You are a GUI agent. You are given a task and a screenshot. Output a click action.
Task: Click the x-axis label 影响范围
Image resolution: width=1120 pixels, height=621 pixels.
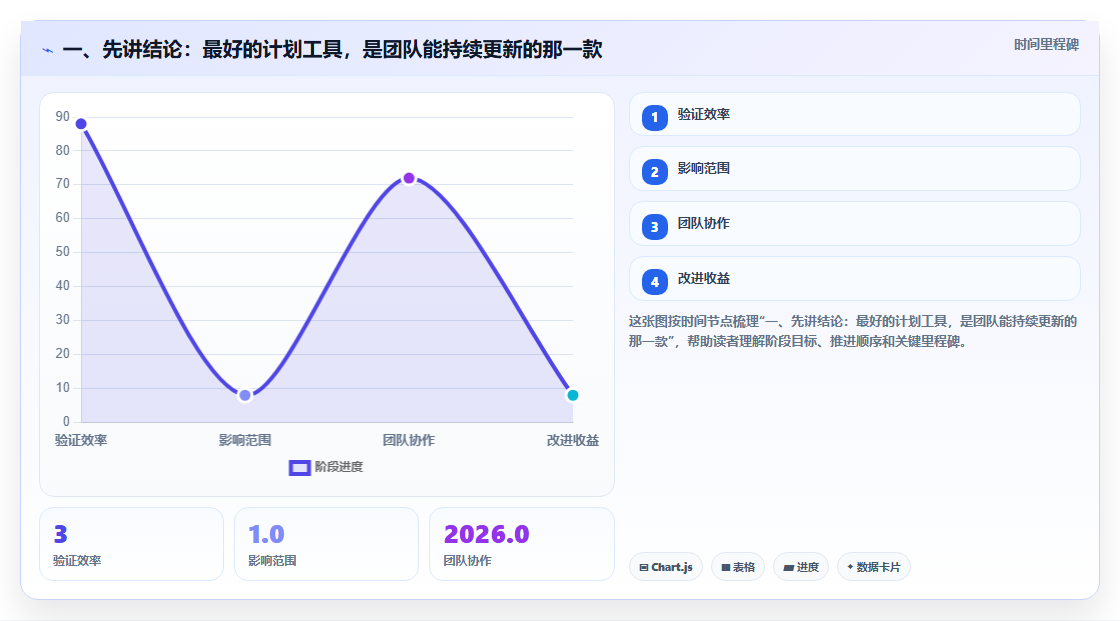tap(245, 440)
